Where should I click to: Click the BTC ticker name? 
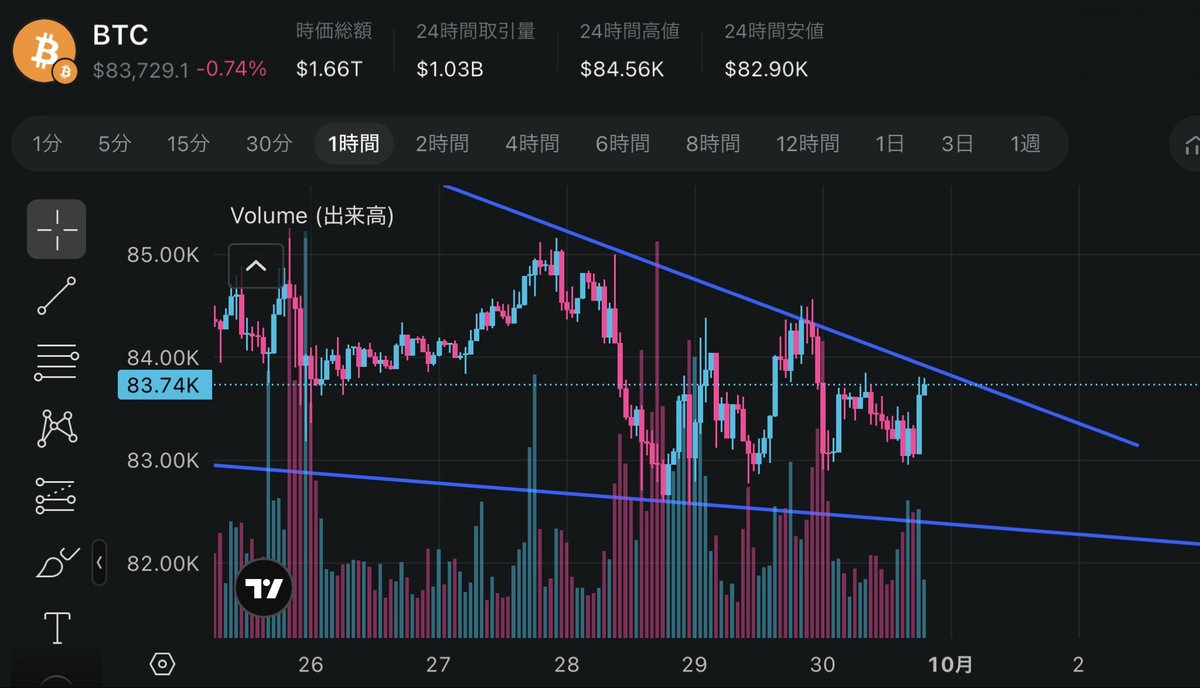[x=120, y=35]
